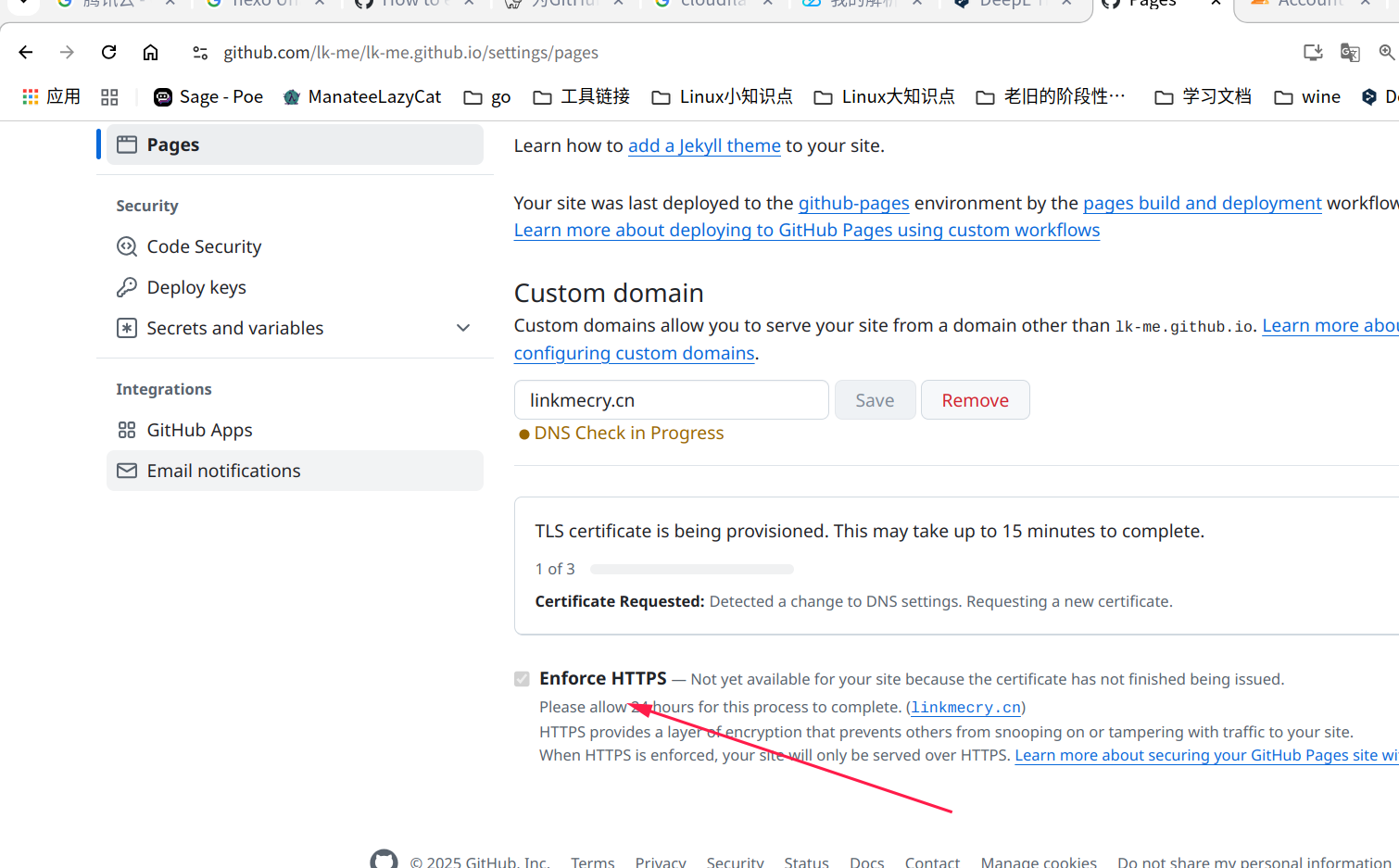Open 'pages build and deployment' workflow link
Image resolution: width=1399 pixels, height=868 pixels.
tap(1203, 203)
